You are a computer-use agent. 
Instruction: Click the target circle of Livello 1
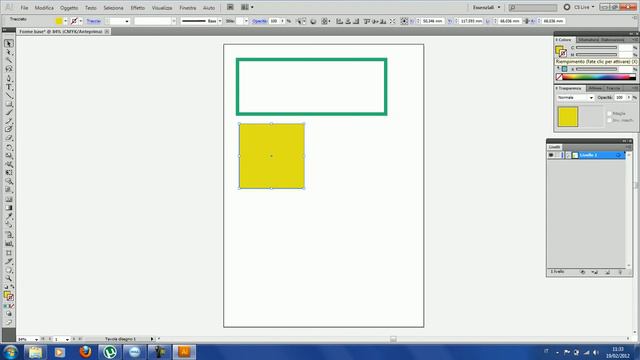coord(618,155)
